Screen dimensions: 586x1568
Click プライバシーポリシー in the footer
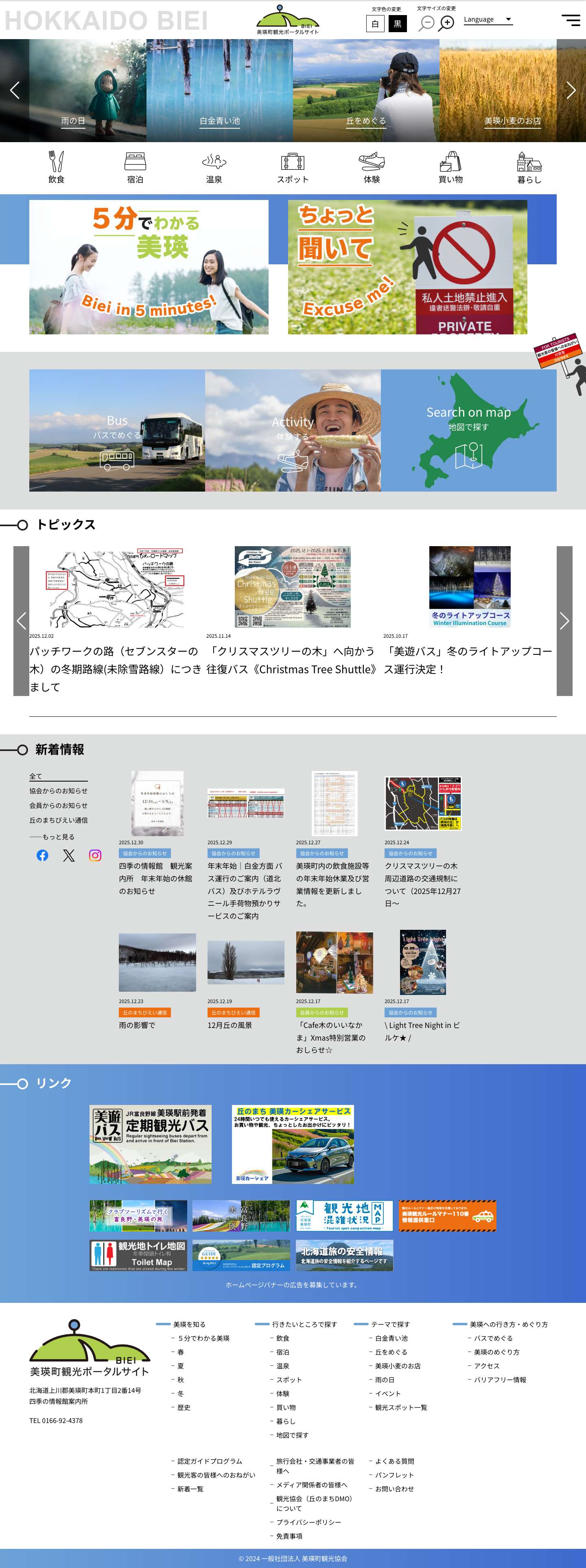point(308,1522)
